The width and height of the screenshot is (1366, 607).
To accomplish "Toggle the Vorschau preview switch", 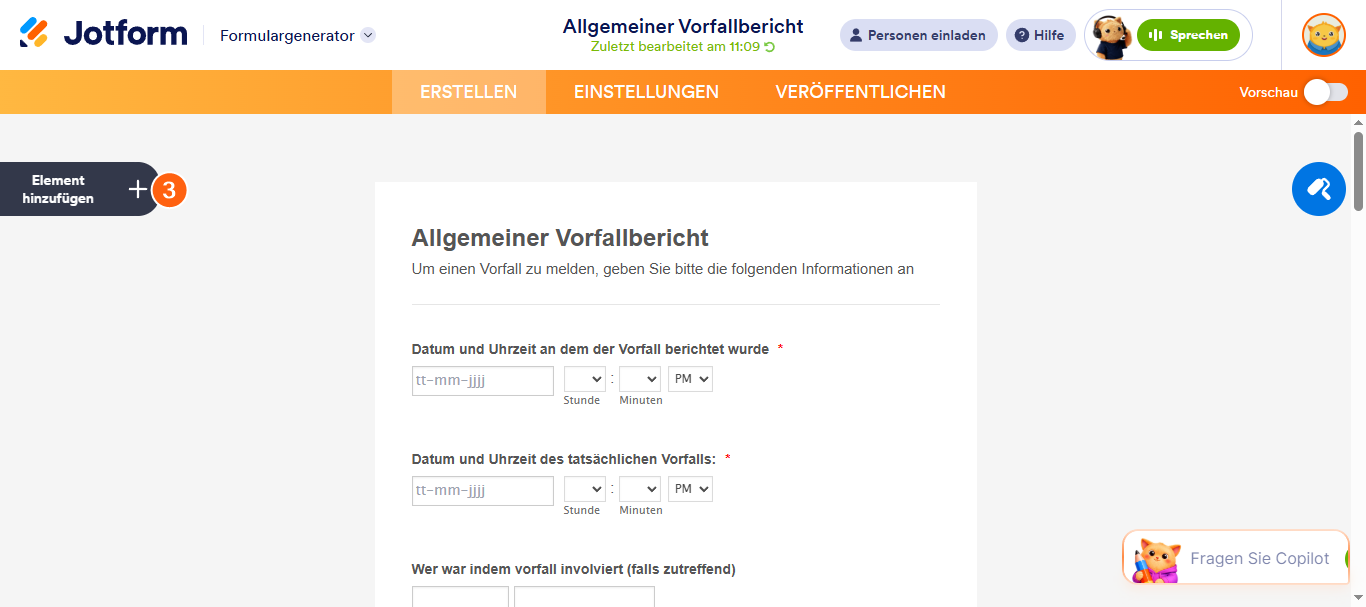I will (1326, 92).
